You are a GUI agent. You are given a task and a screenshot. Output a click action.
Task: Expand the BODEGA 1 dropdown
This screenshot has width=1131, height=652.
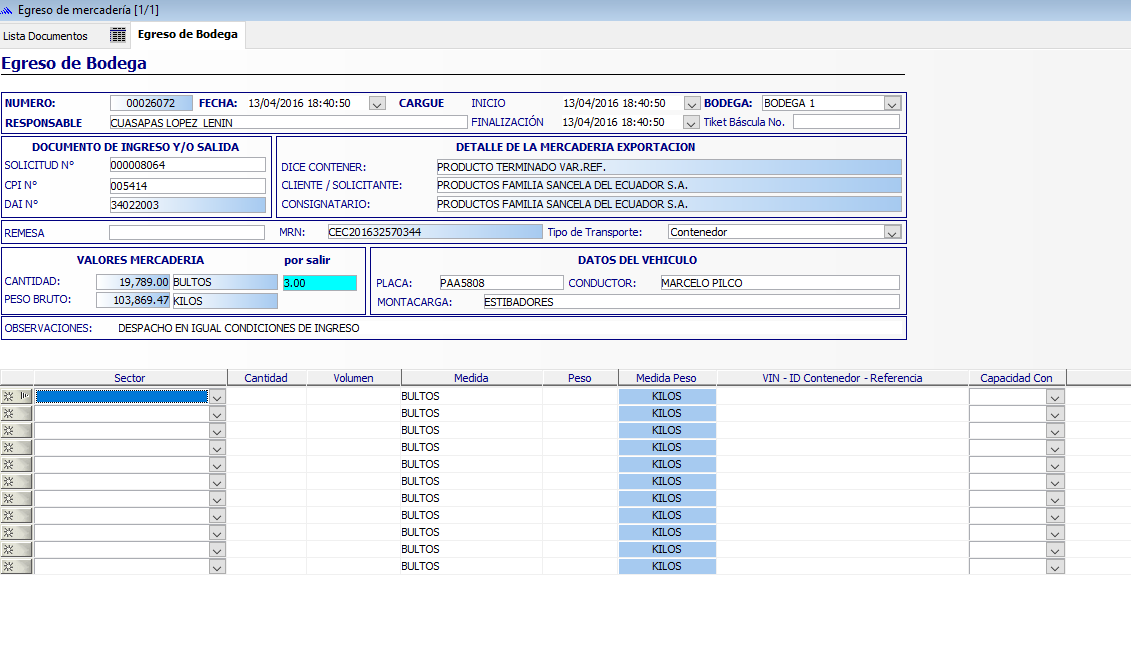pos(892,104)
